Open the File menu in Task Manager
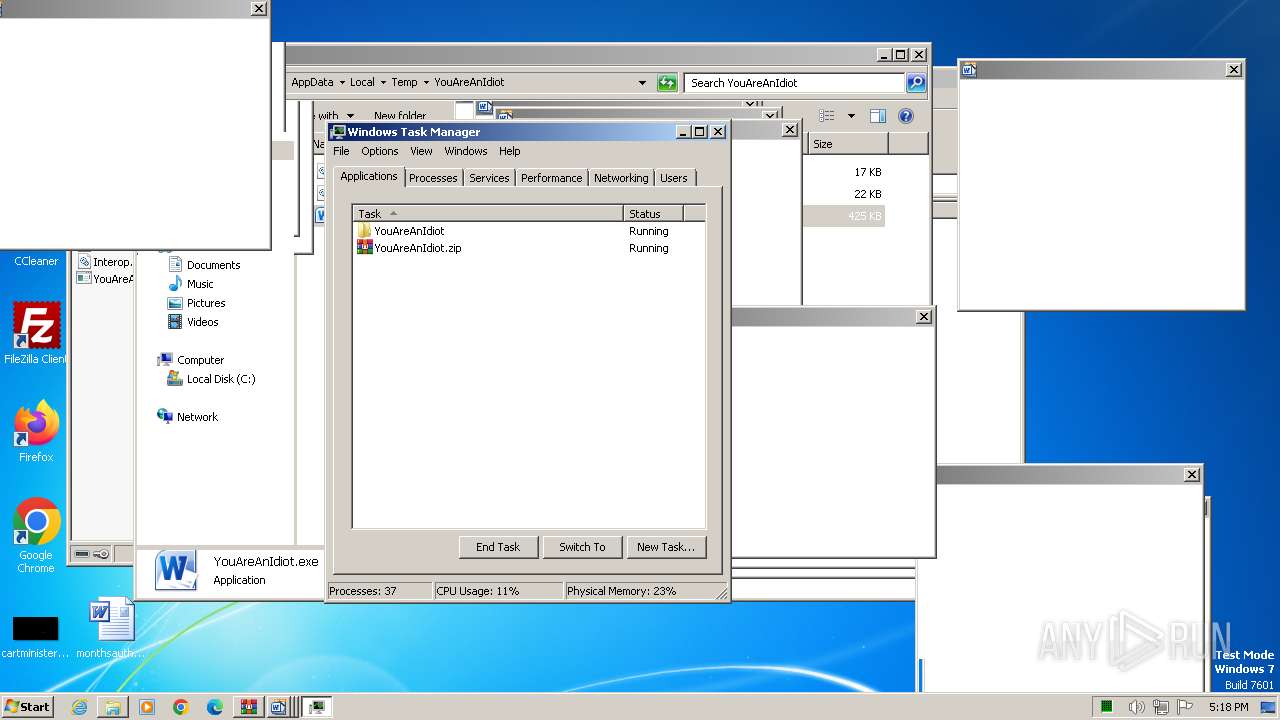 tap(341, 151)
